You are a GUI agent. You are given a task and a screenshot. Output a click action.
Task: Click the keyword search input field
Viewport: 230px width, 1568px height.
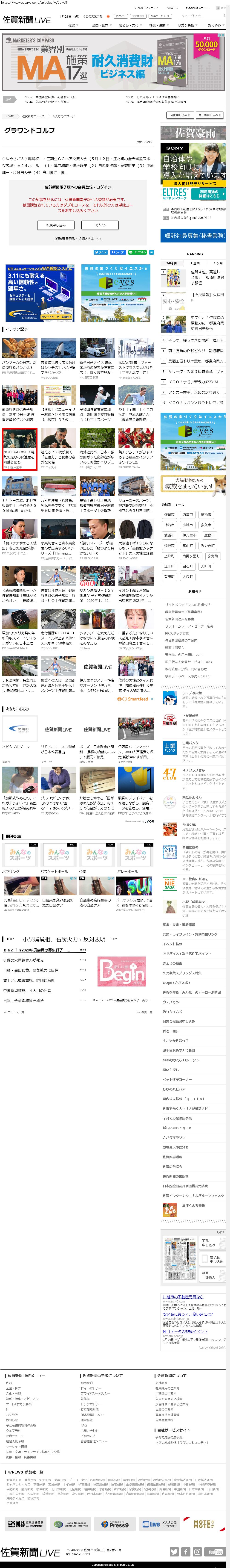coord(206,16)
